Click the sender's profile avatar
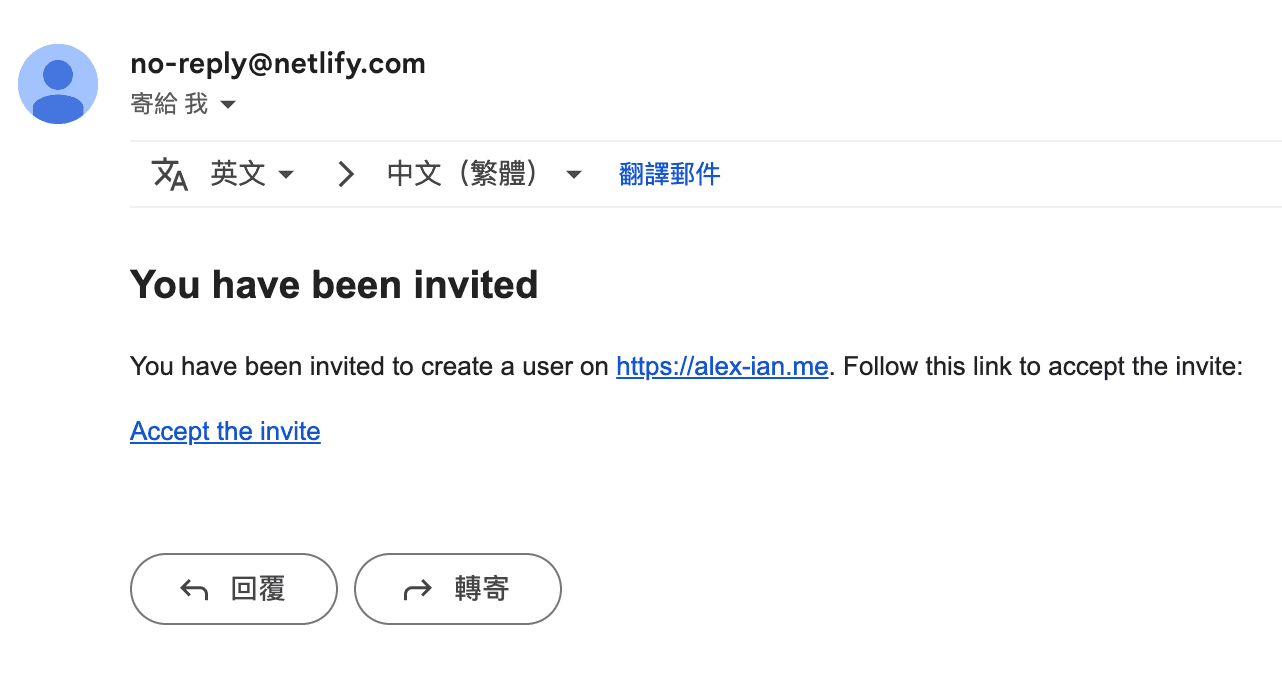This screenshot has width=1282, height=682. tap(58, 84)
